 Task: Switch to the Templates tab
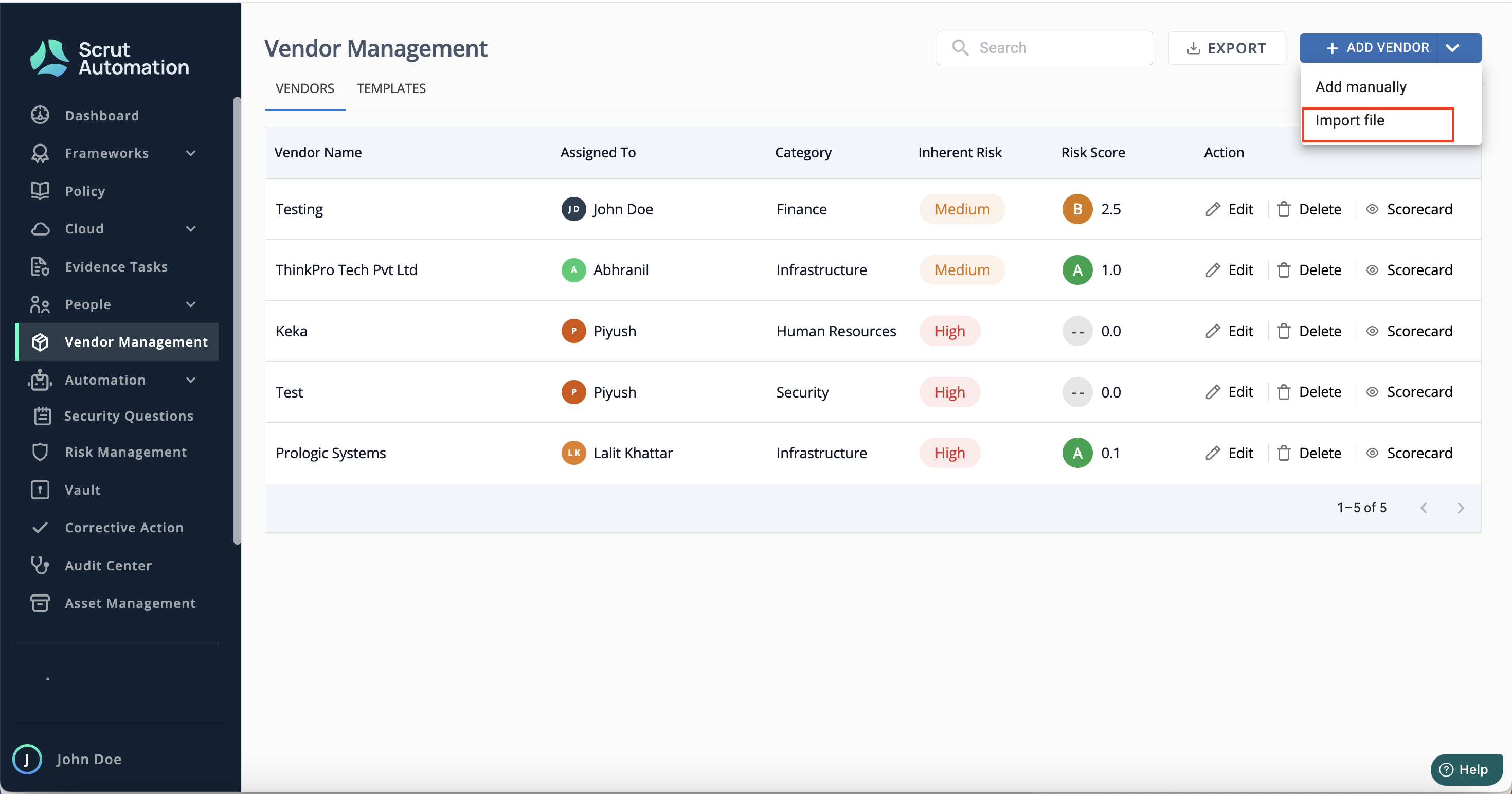[391, 88]
